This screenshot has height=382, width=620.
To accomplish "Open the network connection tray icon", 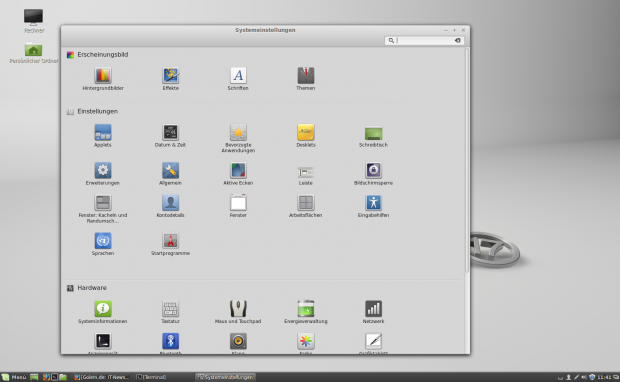I will click(576, 377).
